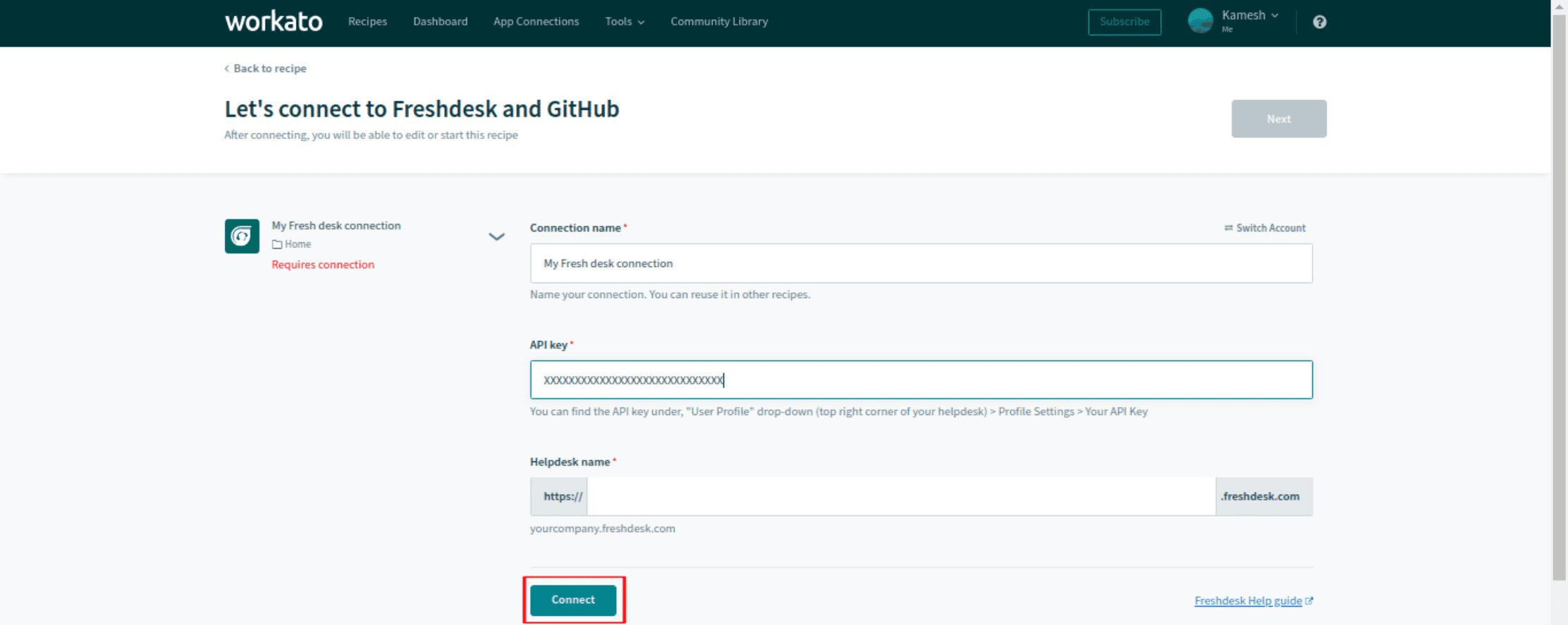Open App Connections in the navbar
The image size is (1568, 625).
click(x=536, y=21)
